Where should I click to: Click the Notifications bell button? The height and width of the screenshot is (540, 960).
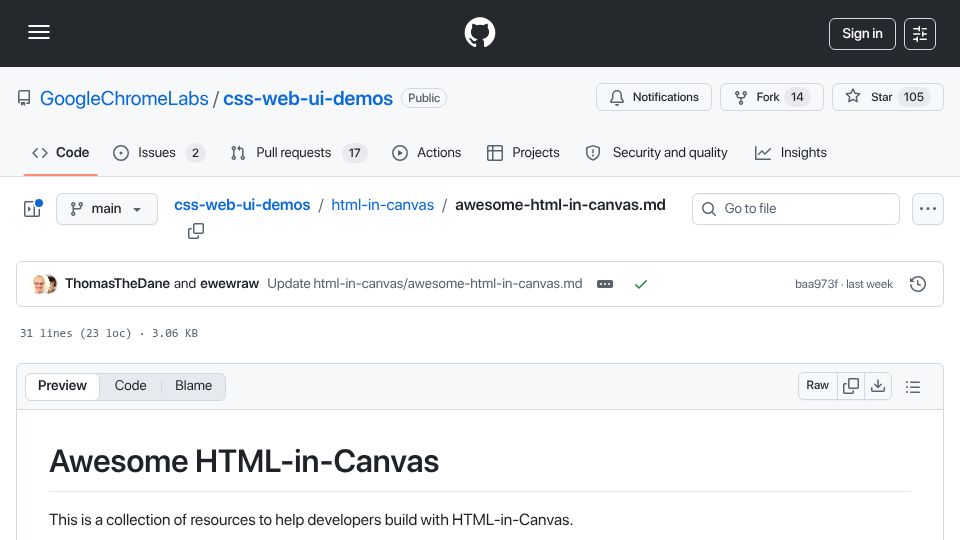coord(654,97)
